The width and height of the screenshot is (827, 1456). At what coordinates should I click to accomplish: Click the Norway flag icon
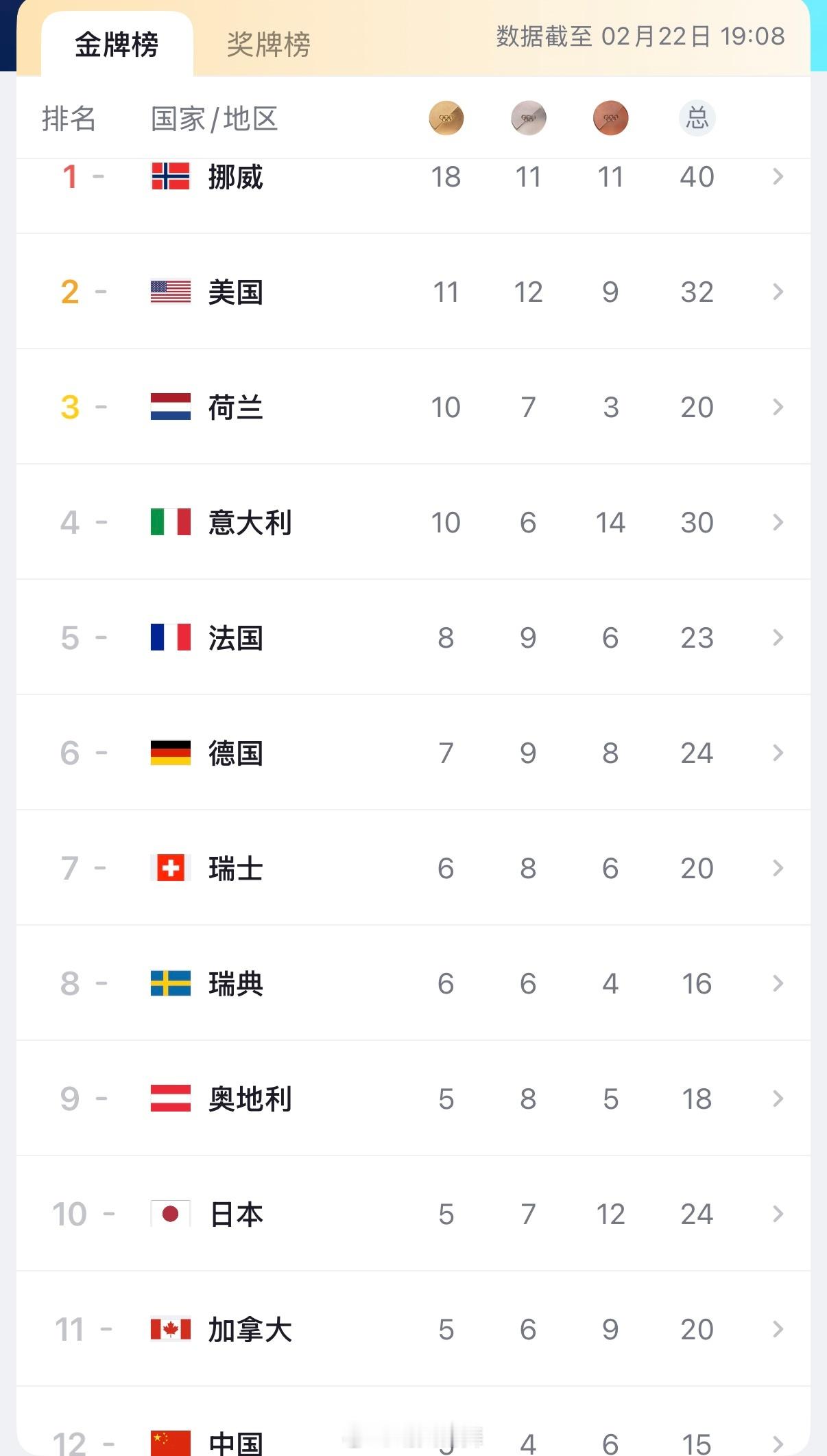click(x=171, y=176)
